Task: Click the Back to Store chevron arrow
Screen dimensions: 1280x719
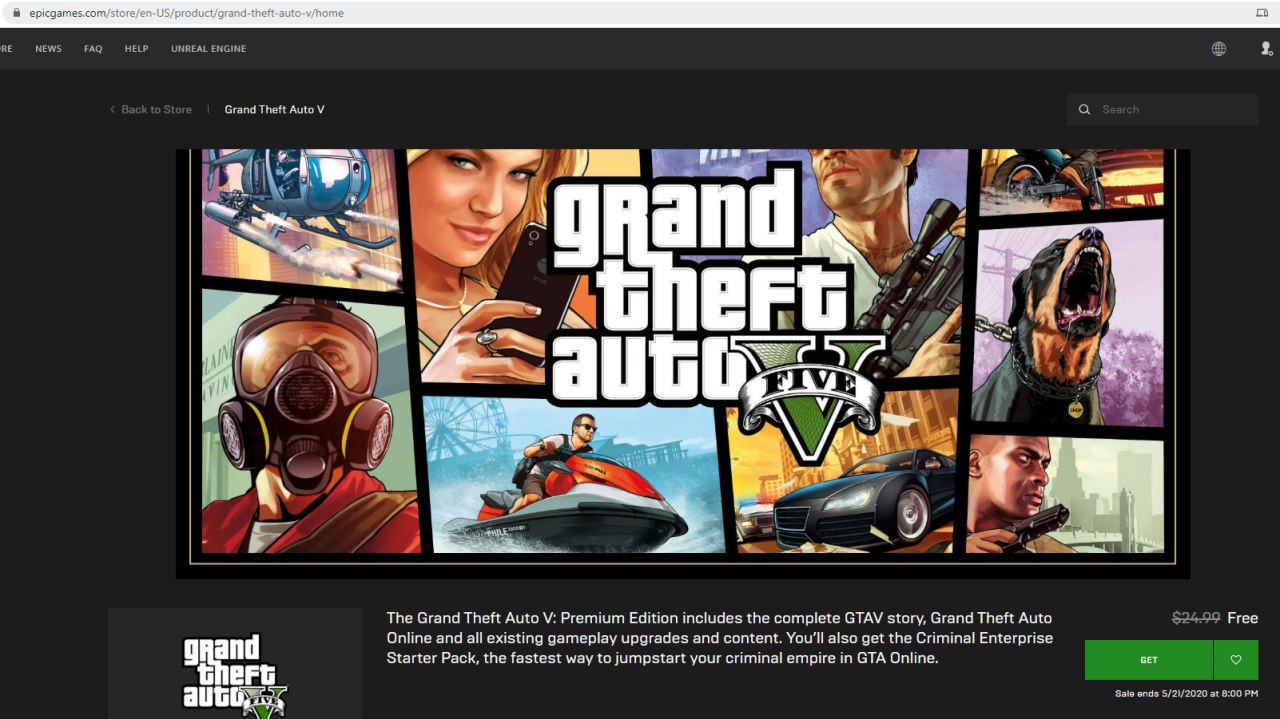Action: (x=112, y=110)
